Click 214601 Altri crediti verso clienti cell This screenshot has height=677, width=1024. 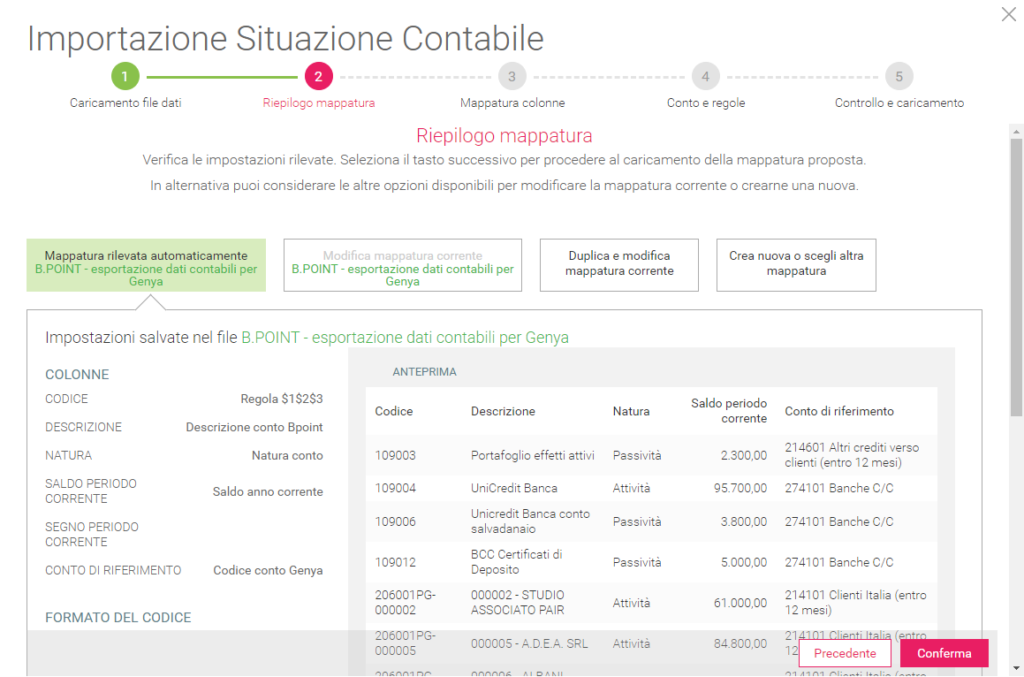point(852,455)
